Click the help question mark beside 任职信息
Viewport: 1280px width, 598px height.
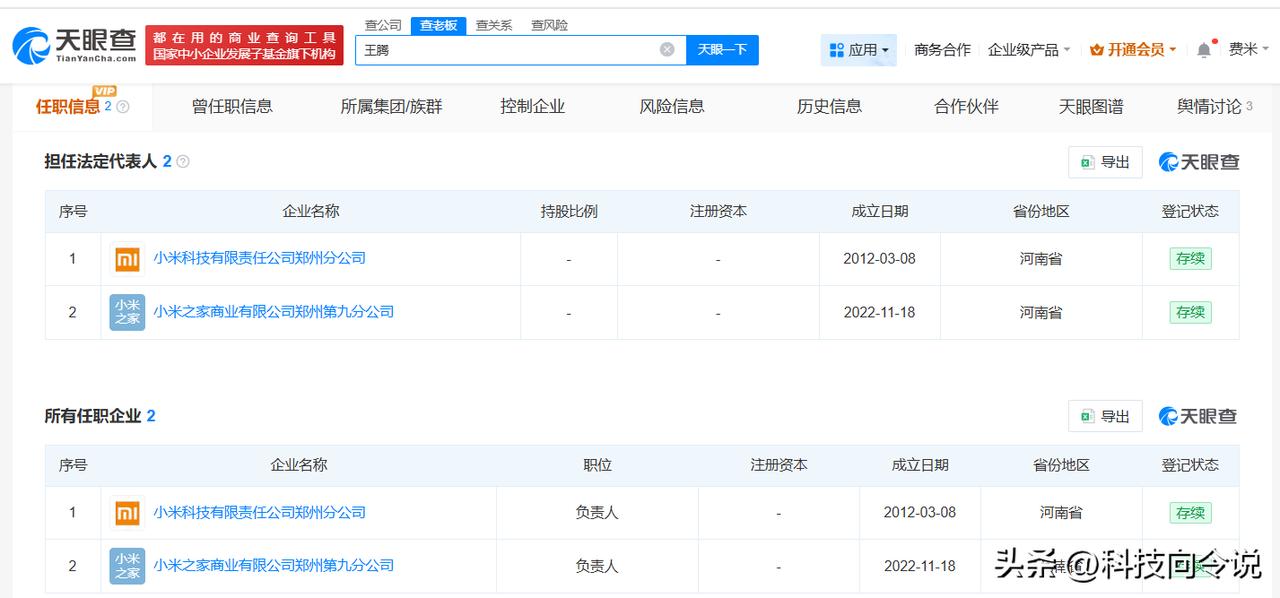pos(123,107)
